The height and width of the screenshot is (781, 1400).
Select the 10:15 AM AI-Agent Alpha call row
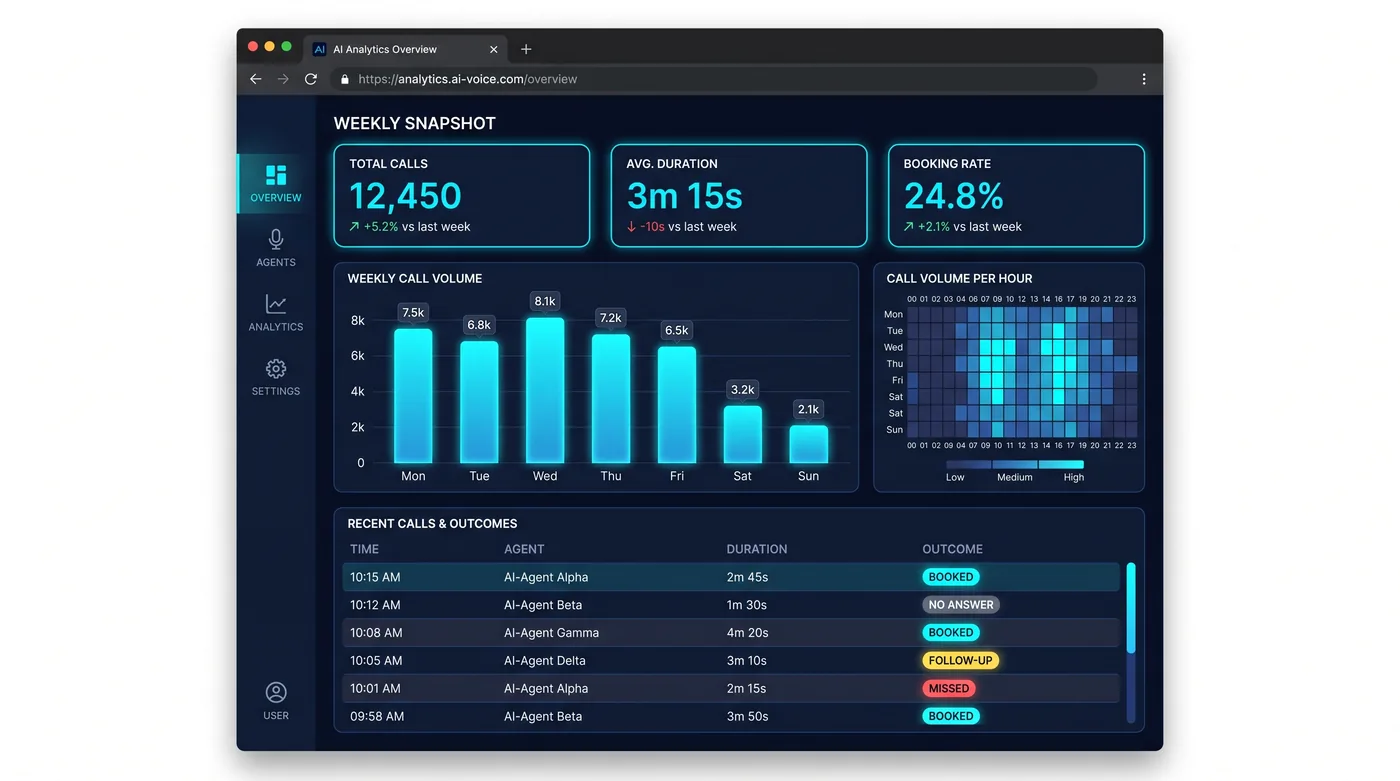(x=731, y=577)
